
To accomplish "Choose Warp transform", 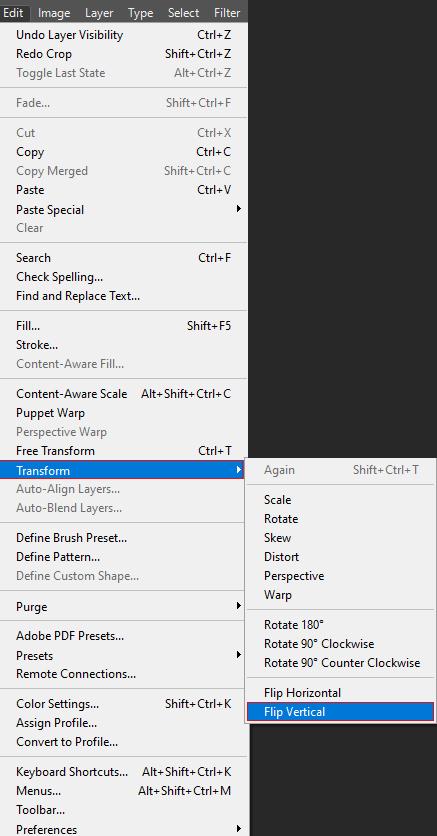I will coord(339,594).
